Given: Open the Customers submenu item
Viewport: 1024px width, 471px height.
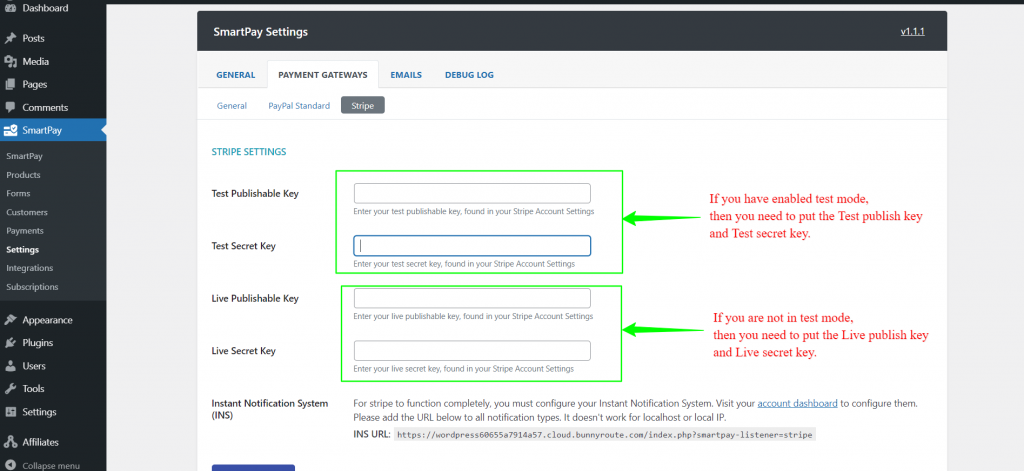Looking at the screenshot, I should pyautogui.click(x=27, y=212).
